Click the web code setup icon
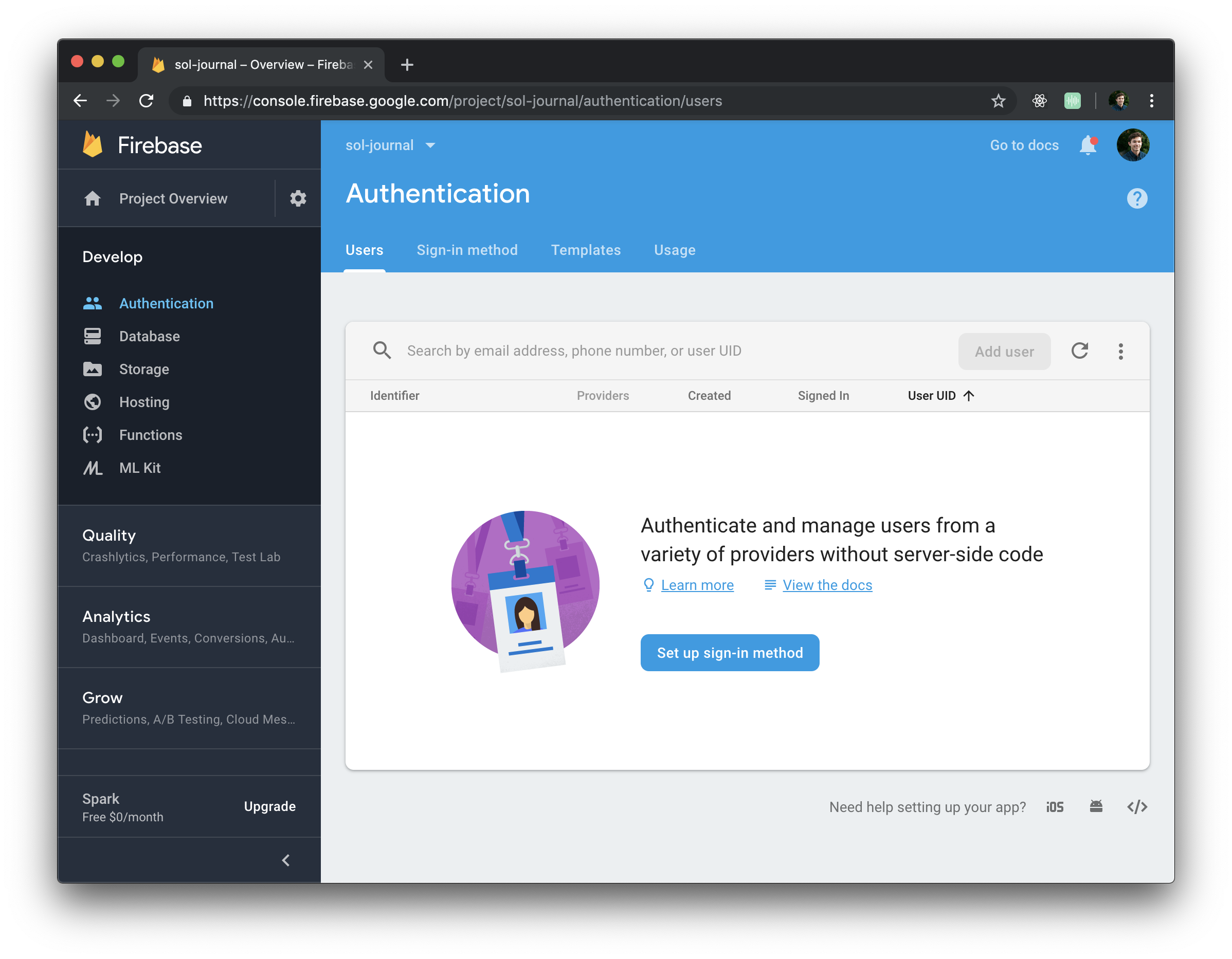The image size is (1232, 959). (1137, 807)
